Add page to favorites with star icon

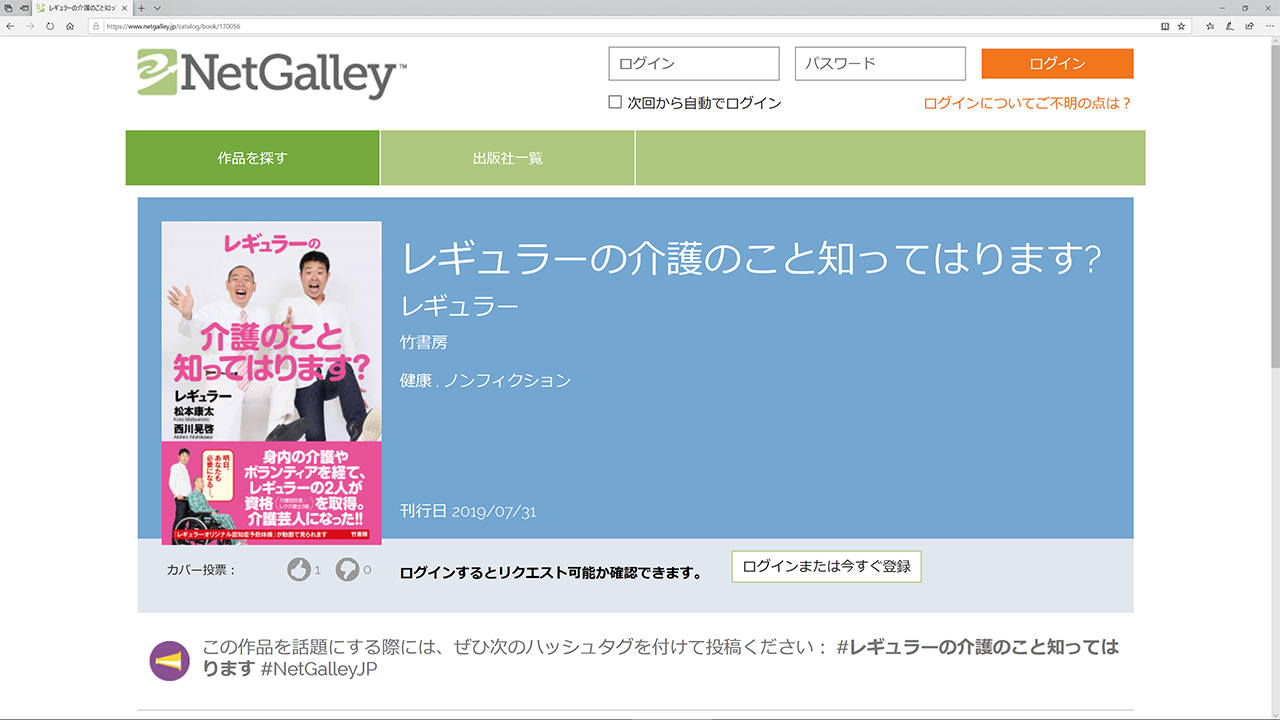(1181, 26)
